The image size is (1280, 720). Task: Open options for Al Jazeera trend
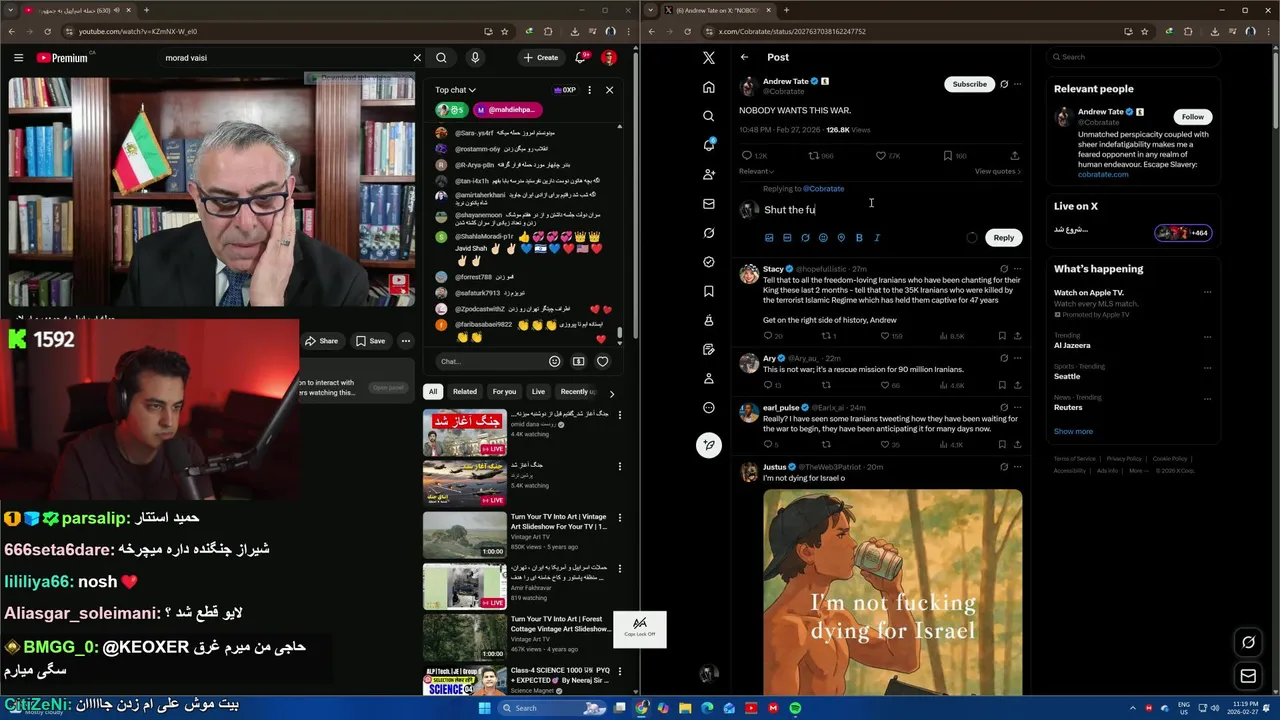pyautogui.click(x=1207, y=336)
